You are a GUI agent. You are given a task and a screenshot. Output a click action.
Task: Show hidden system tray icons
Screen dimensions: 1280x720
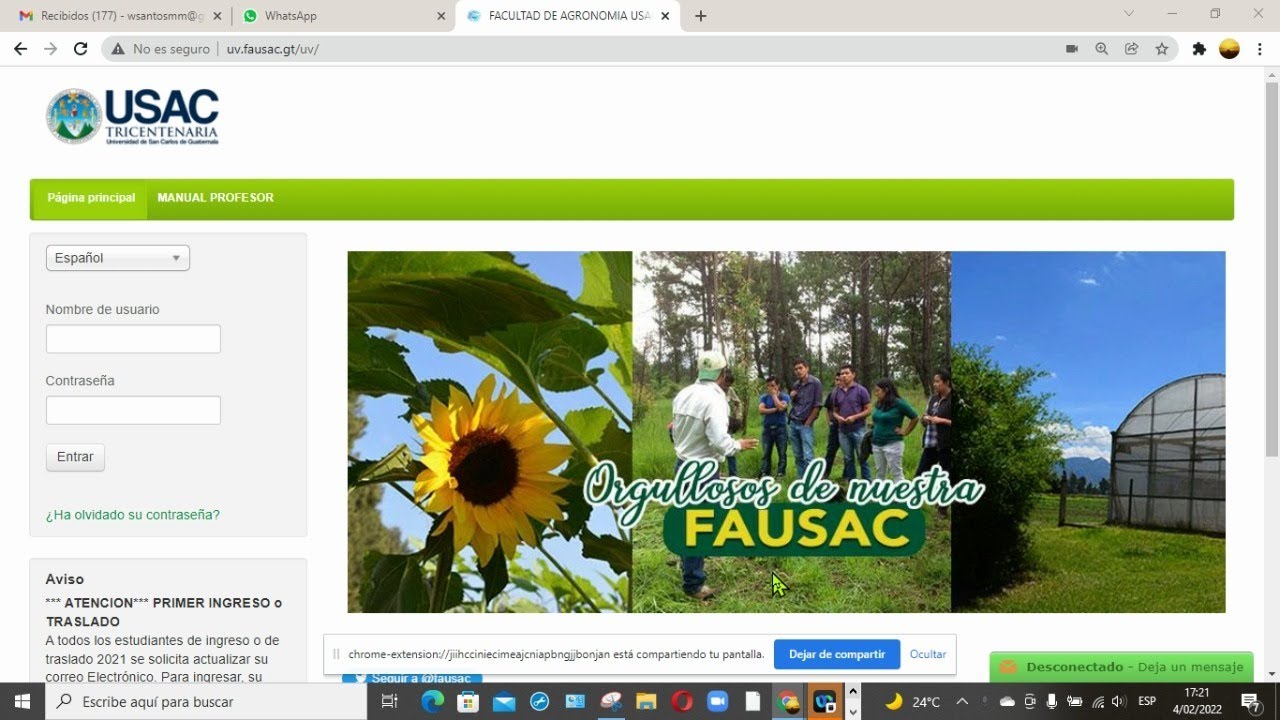(x=962, y=701)
